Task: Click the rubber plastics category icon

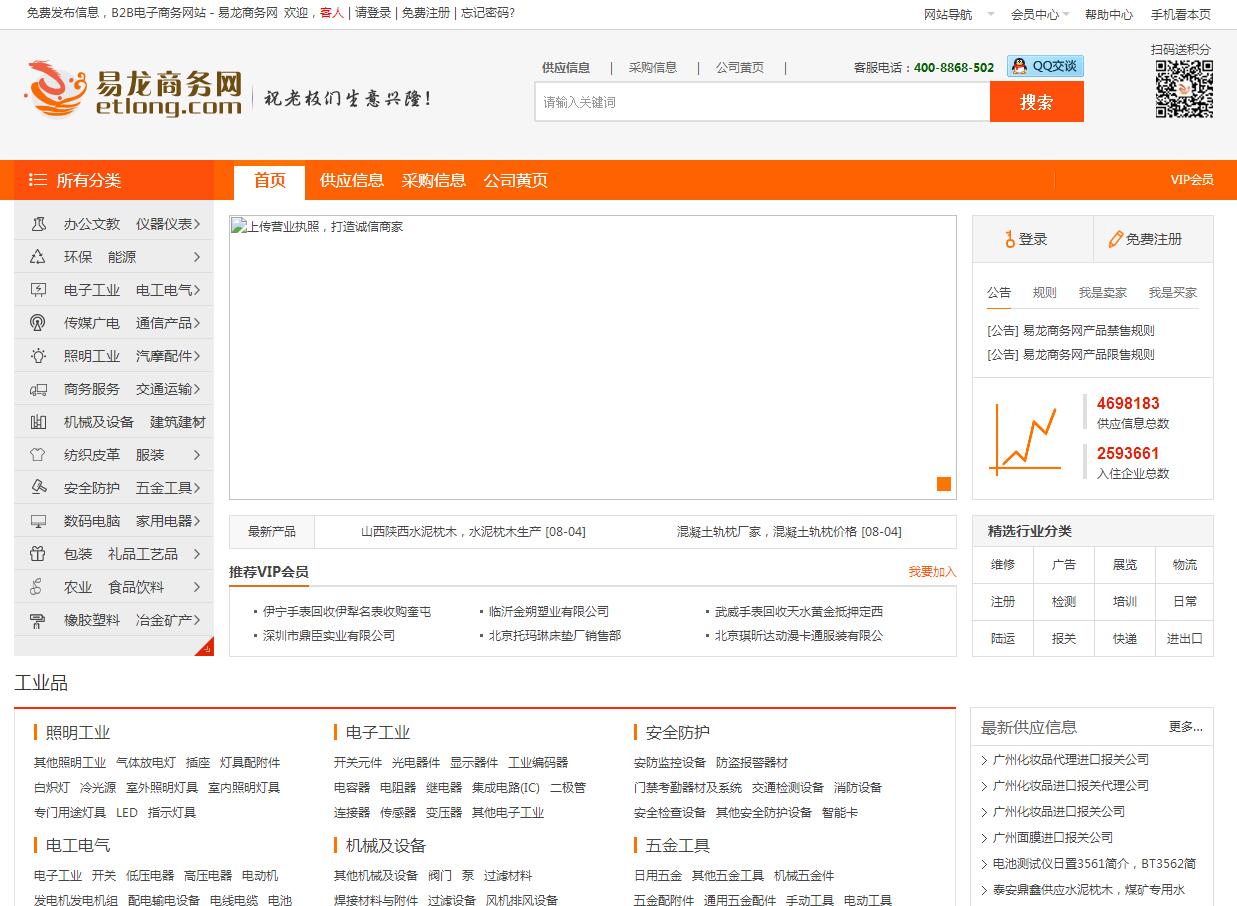Action: click(x=38, y=620)
